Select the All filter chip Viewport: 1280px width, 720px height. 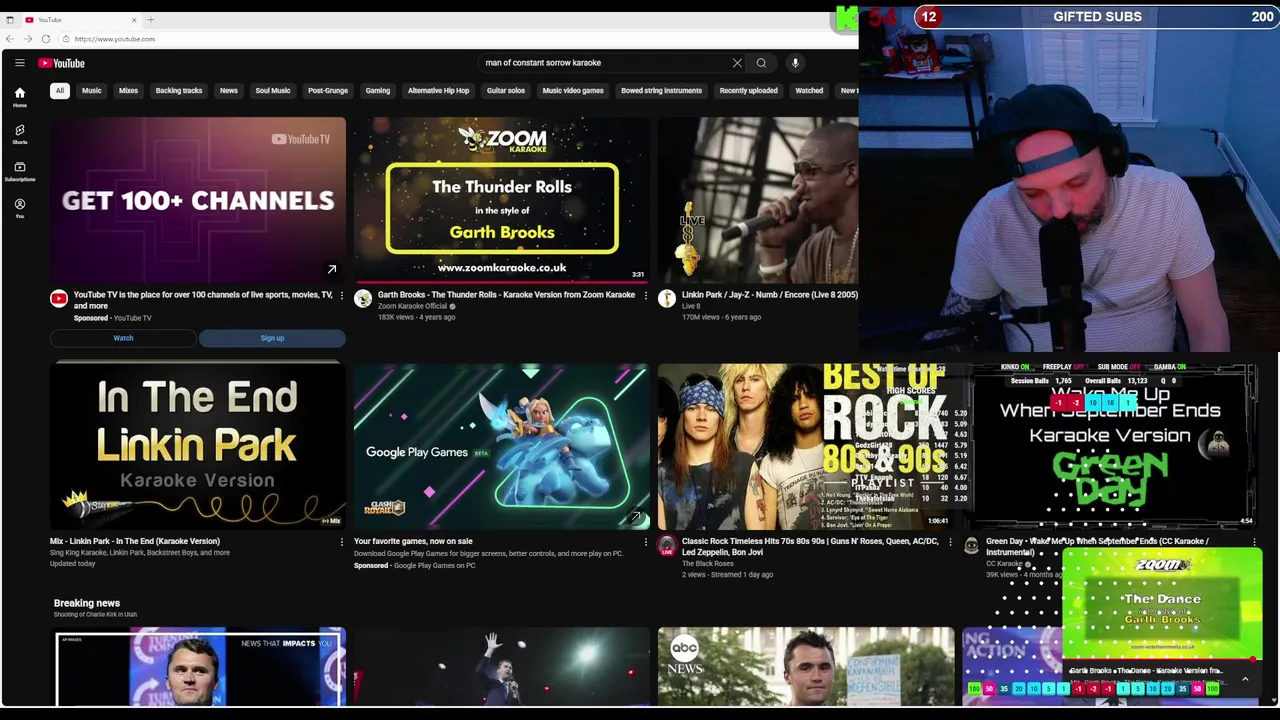(x=60, y=91)
